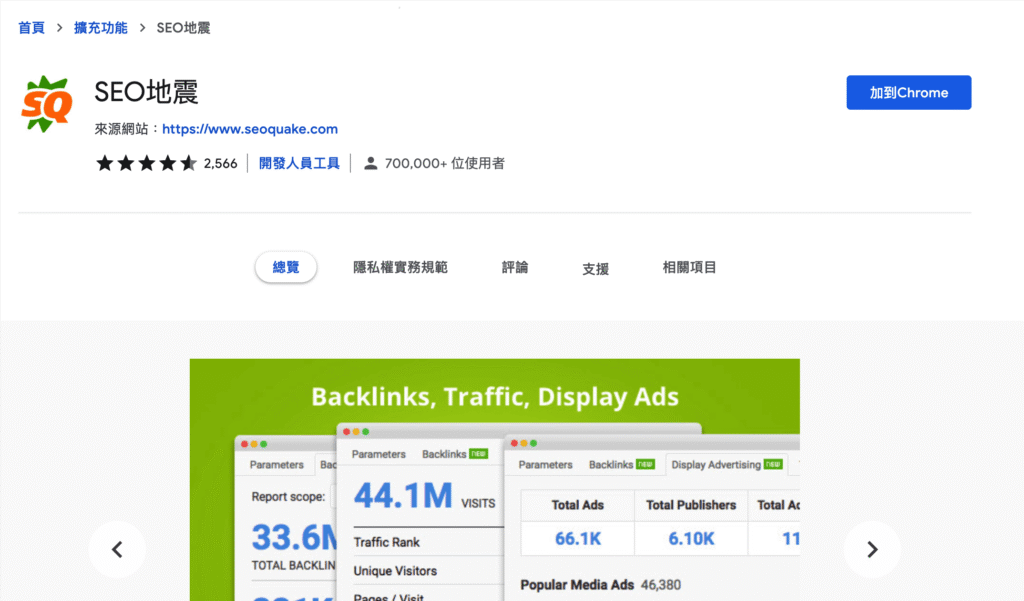The image size is (1024, 601).
Task: Click the SEO地震 breadcrumb text
Action: click(184, 28)
